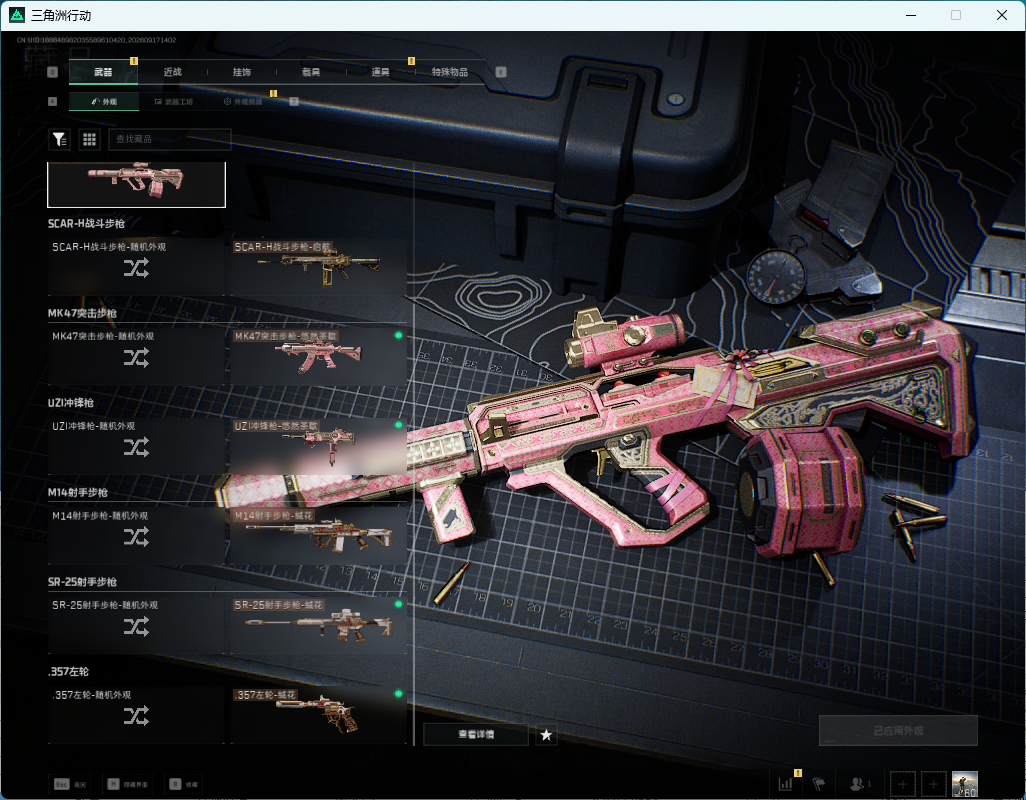
Task: Select SR-25射手步枪-绒花 skin thumbnail
Action: 319,625
